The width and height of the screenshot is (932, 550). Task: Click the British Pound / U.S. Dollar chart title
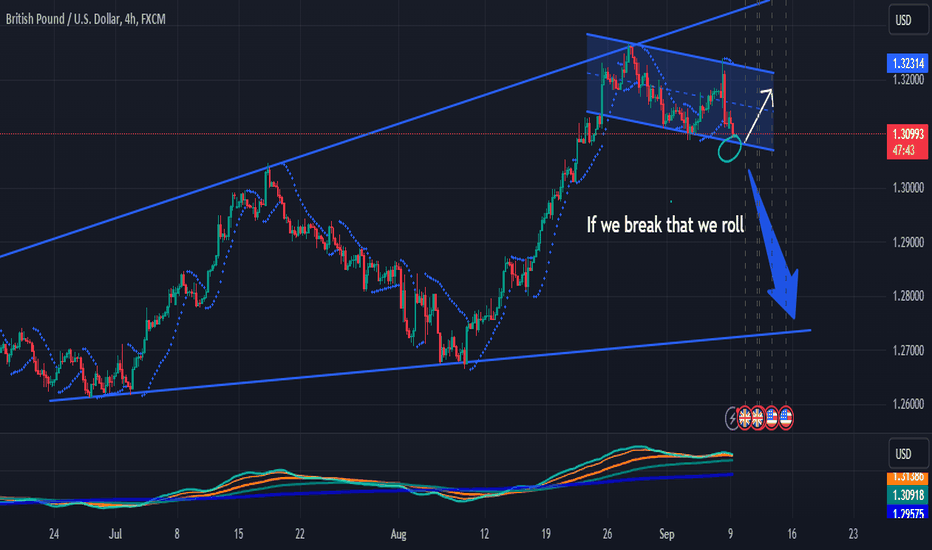(x=85, y=19)
